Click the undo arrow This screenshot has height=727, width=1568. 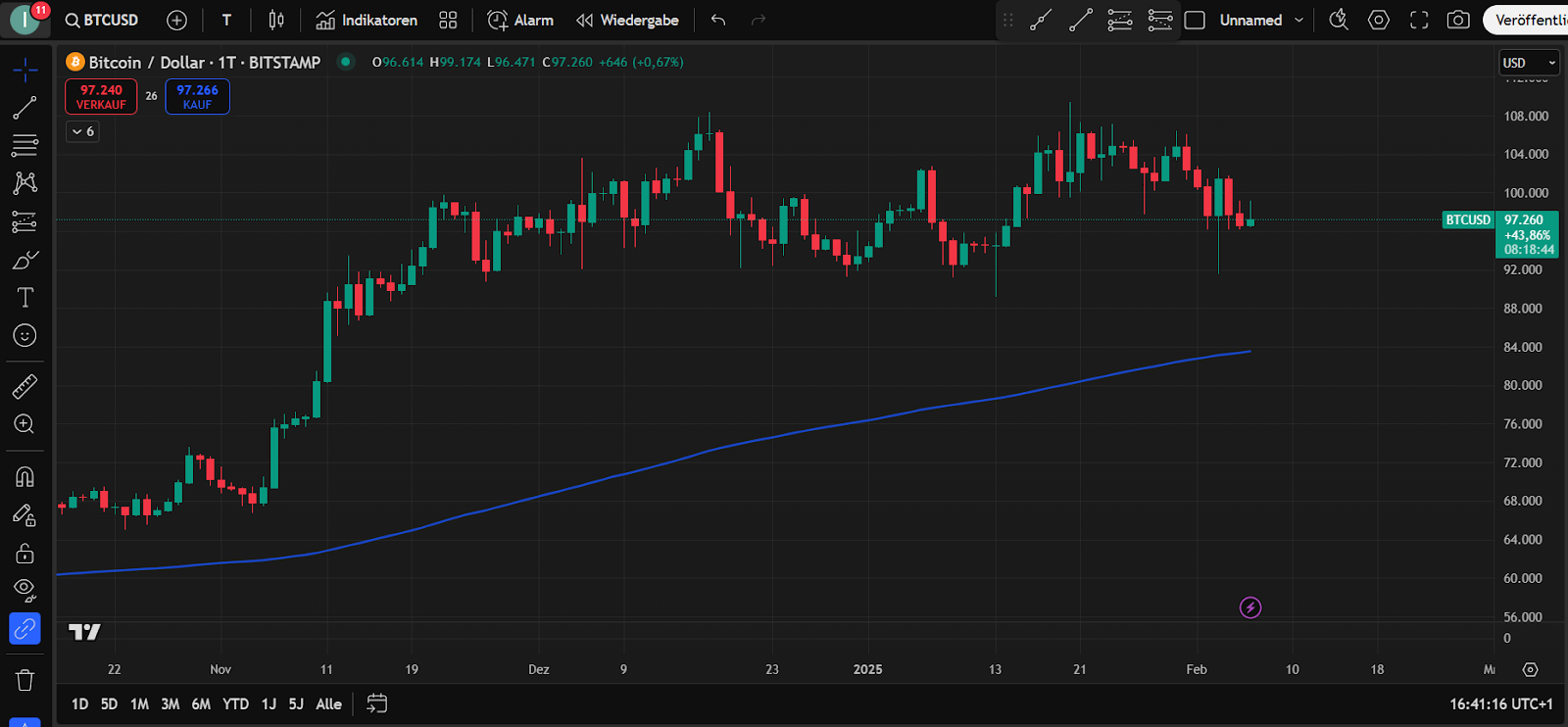pos(718,20)
